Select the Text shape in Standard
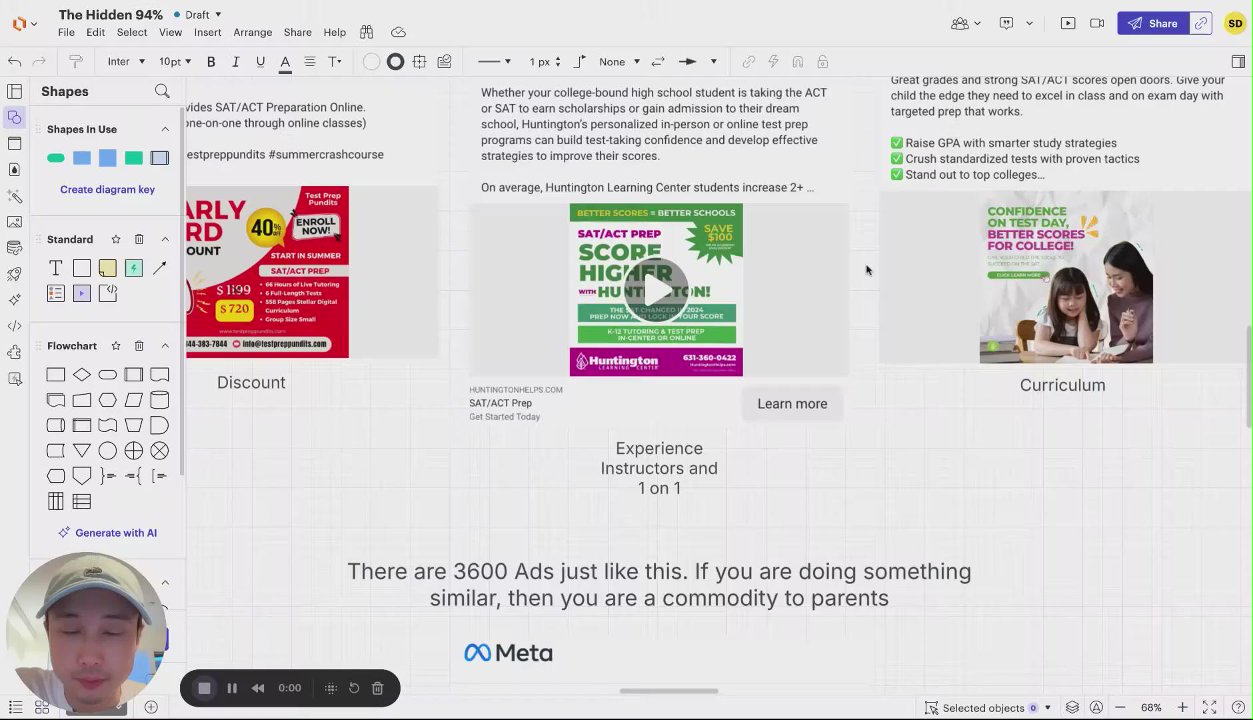Screen dimensions: 1253x720 [x=56, y=268]
